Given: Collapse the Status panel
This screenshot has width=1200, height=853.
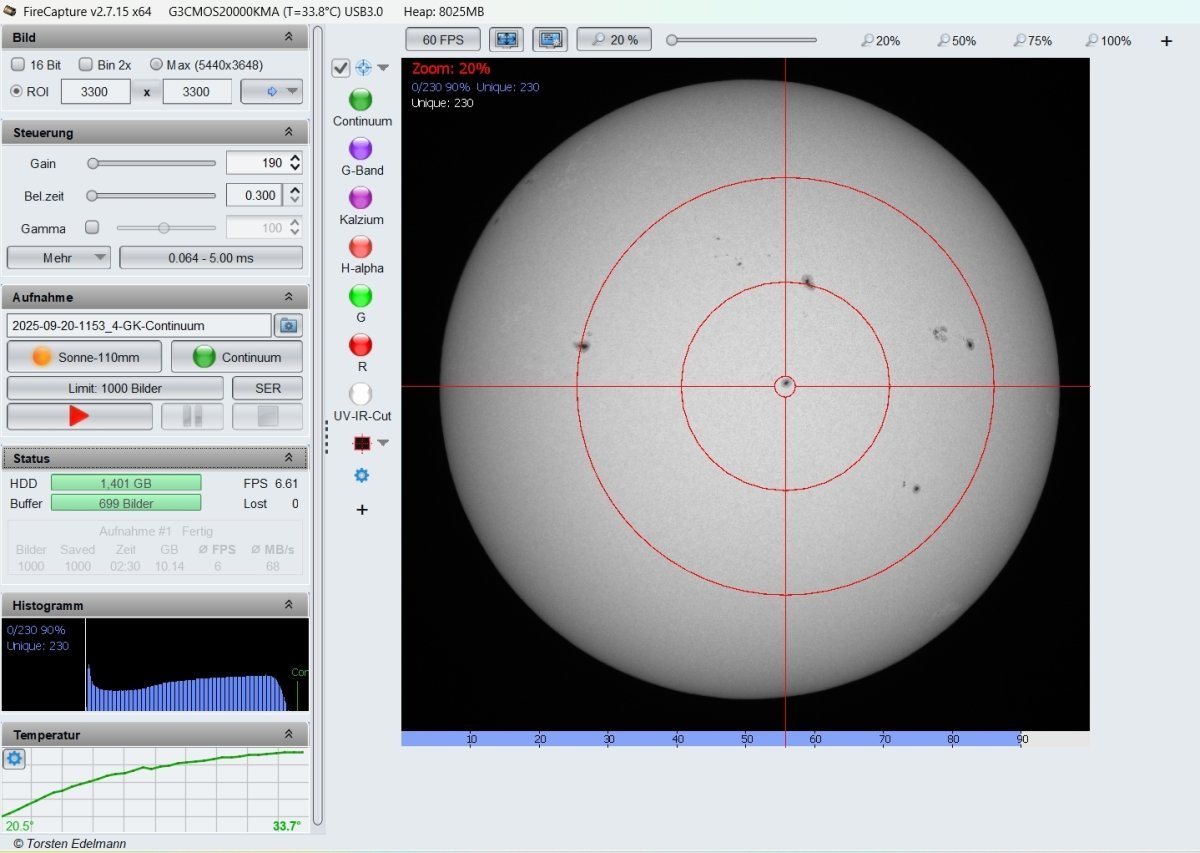Looking at the screenshot, I should 289,458.
